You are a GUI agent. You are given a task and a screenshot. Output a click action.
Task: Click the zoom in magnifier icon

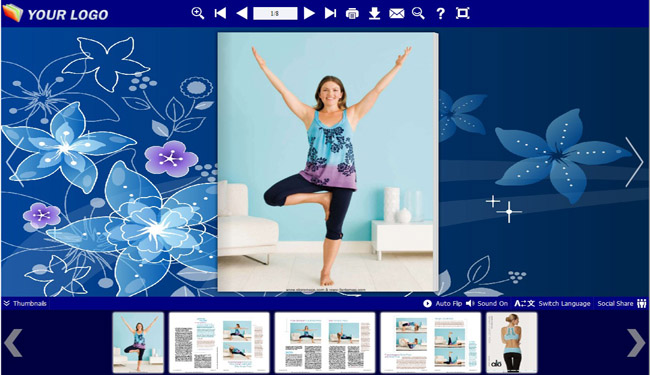pos(198,13)
